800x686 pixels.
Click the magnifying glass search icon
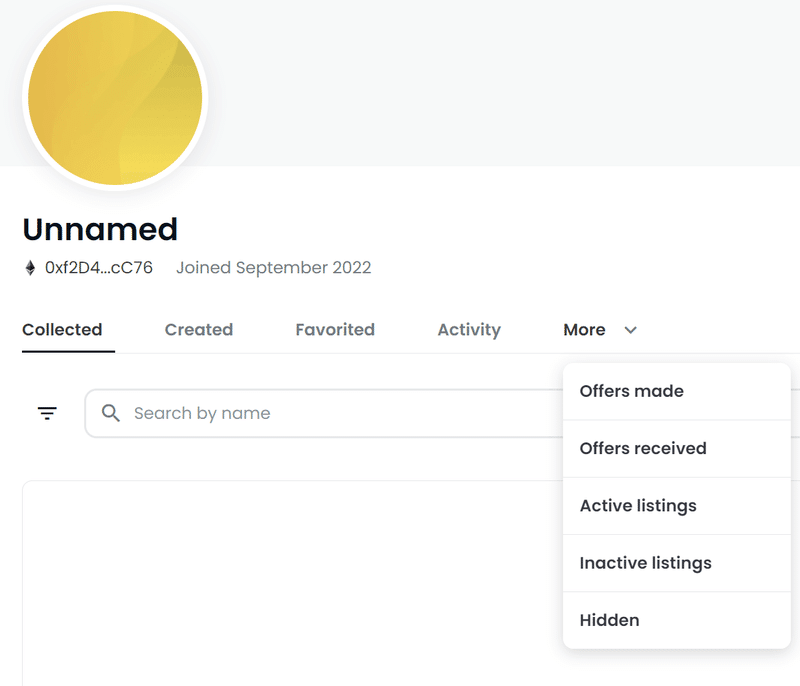111,413
